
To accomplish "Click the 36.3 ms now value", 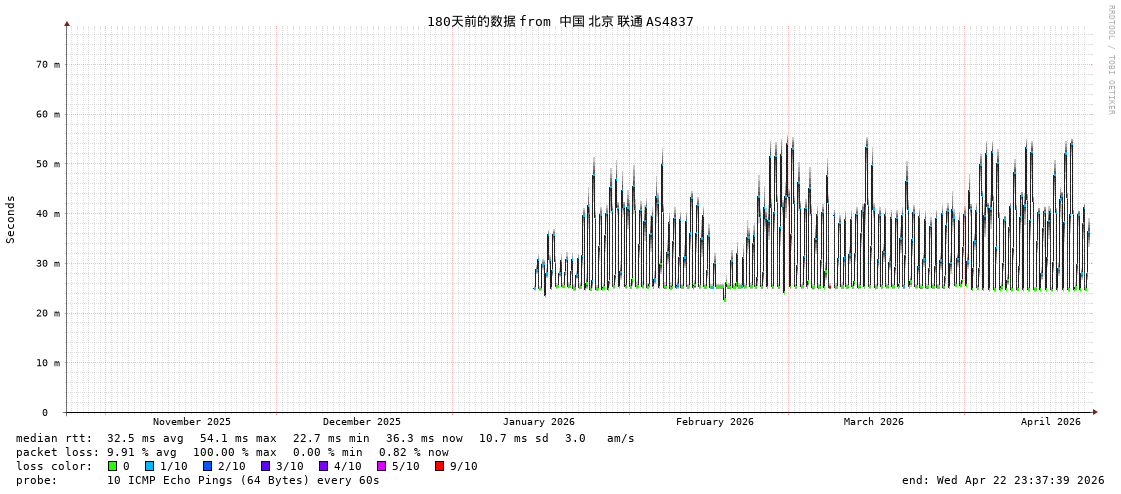I will coord(424,438).
